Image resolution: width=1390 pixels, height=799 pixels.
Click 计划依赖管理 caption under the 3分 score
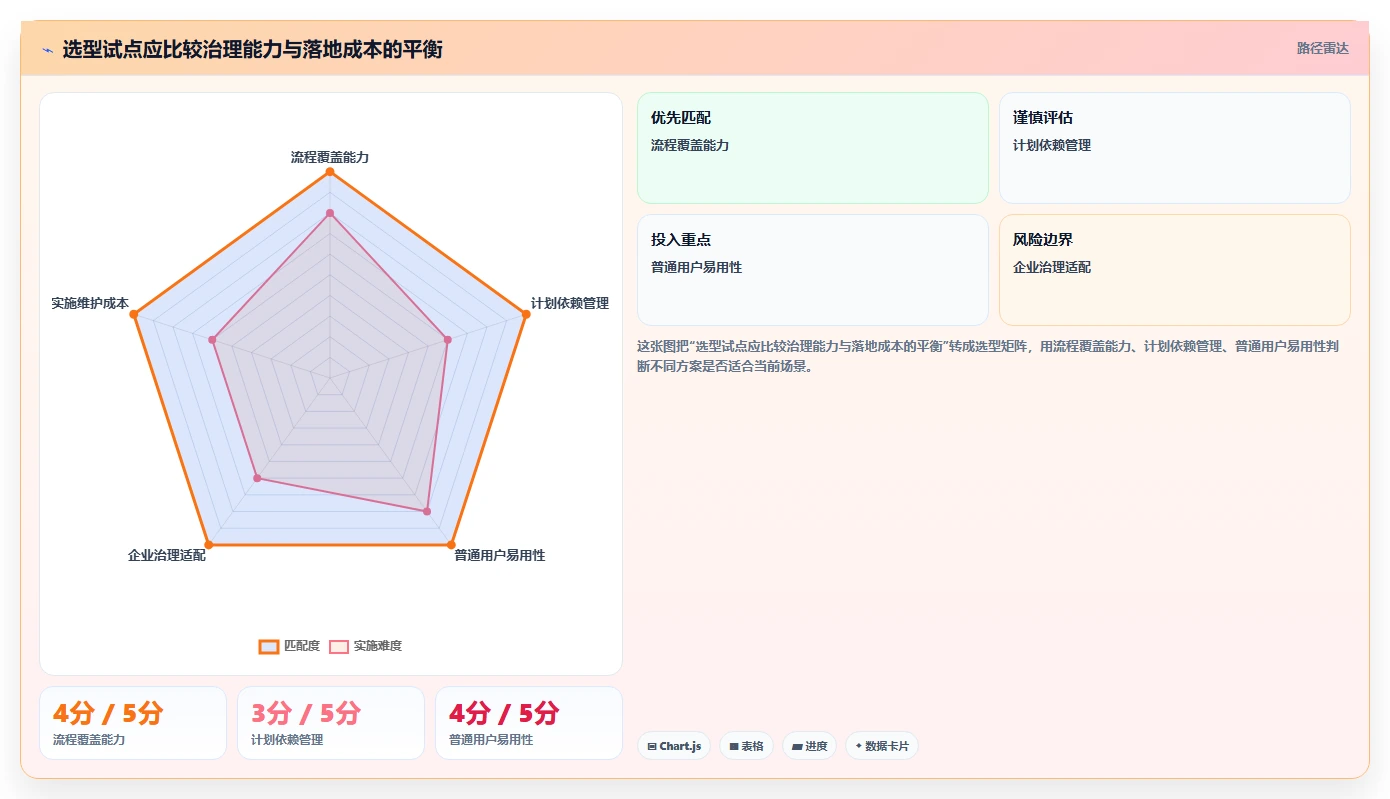tap(287, 740)
